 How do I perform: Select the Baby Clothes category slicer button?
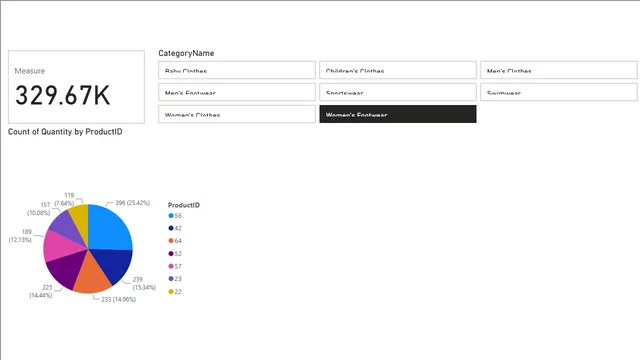[237, 70]
